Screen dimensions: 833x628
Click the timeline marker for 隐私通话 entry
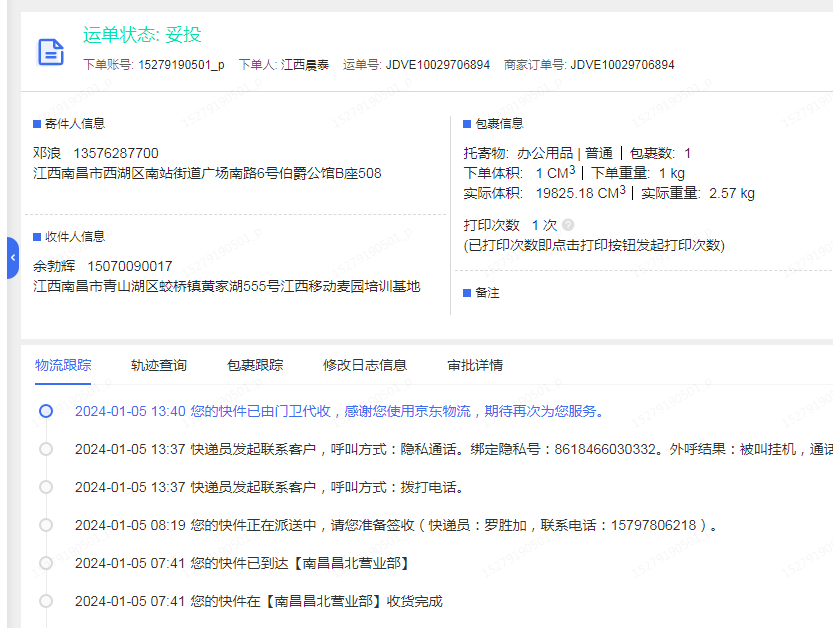coord(46,449)
